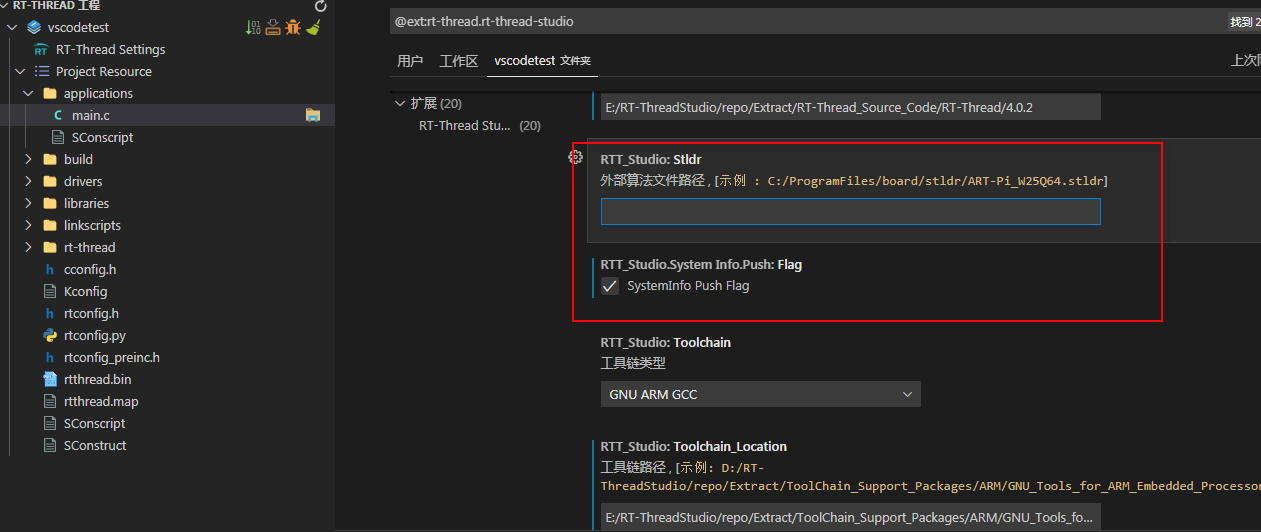
Task: Expand the drivers folder
Action: [x=28, y=182]
